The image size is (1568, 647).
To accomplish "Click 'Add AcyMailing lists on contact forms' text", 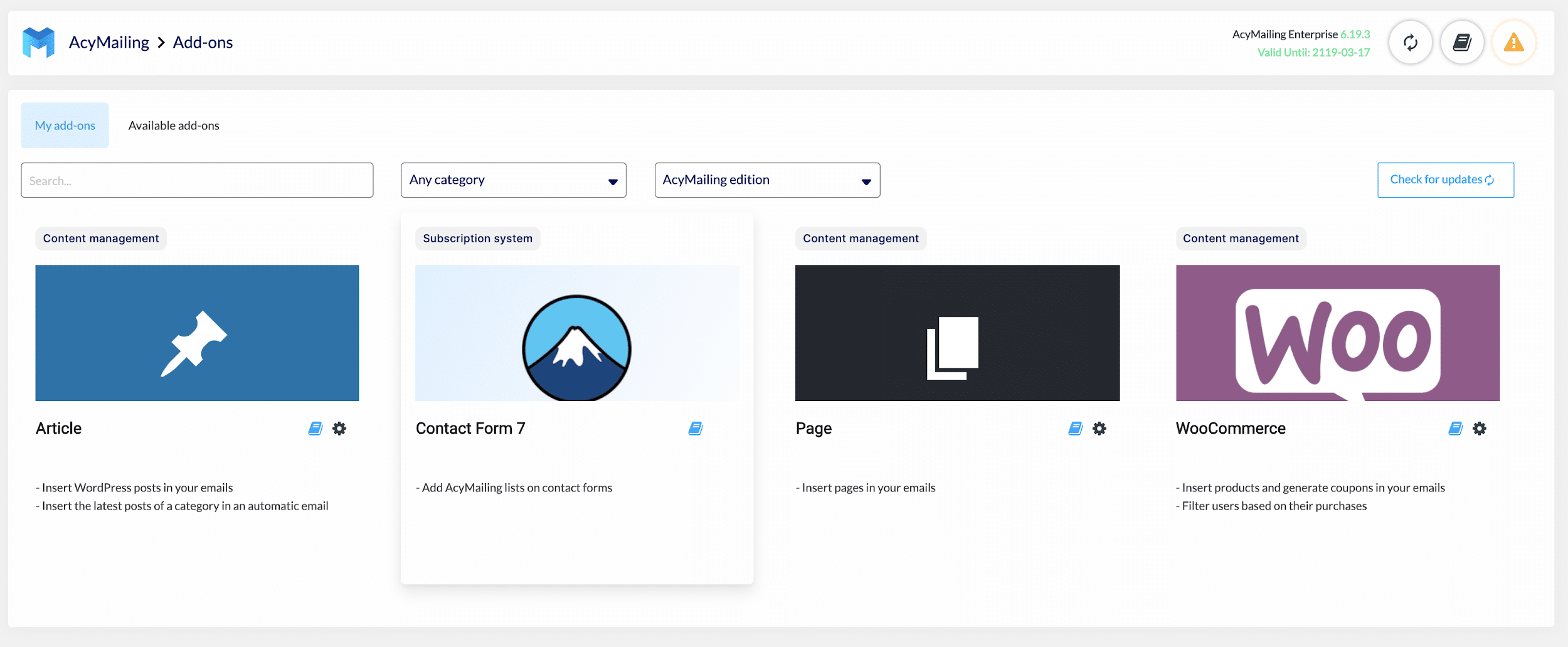I will point(514,488).
